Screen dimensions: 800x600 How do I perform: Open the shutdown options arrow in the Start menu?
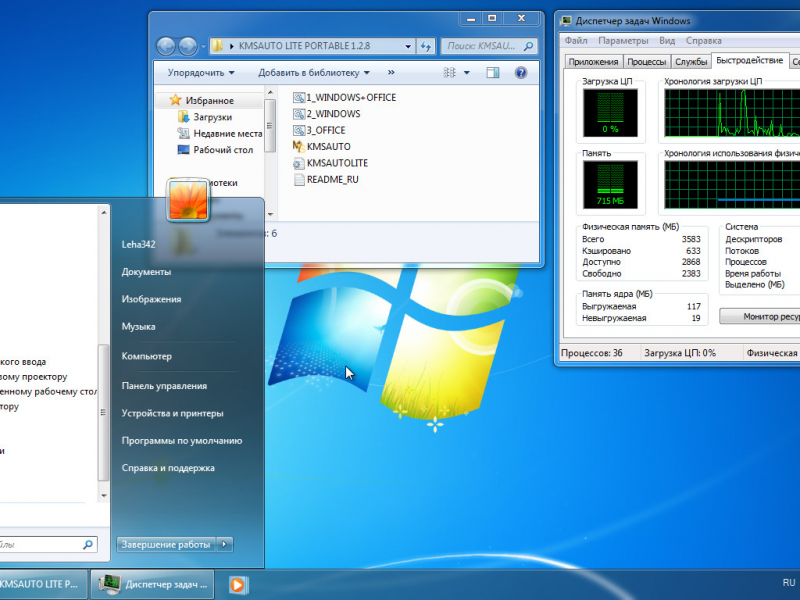tap(224, 544)
